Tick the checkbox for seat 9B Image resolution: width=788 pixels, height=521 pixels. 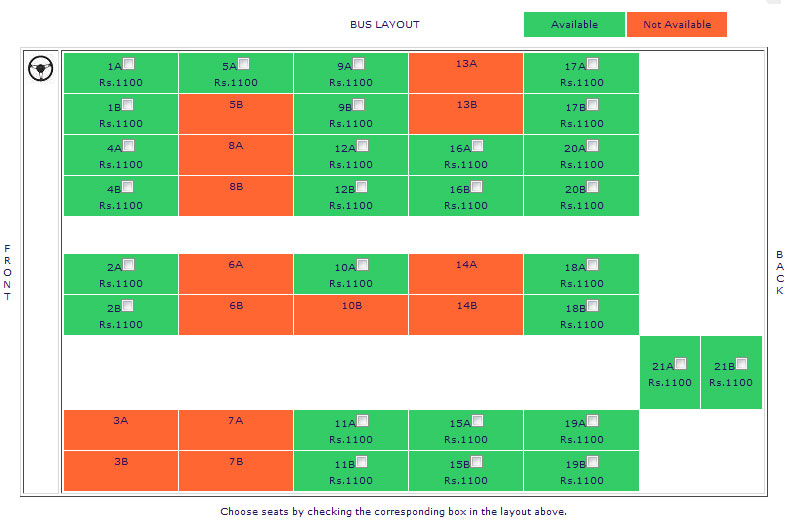(x=359, y=105)
